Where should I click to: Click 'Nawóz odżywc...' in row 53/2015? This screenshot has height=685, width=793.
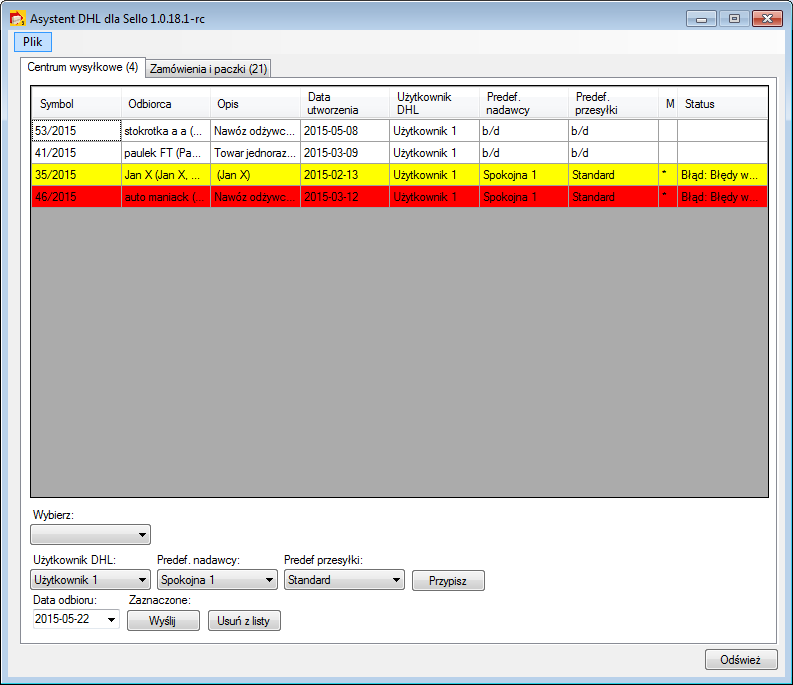click(x=255, y=131)
